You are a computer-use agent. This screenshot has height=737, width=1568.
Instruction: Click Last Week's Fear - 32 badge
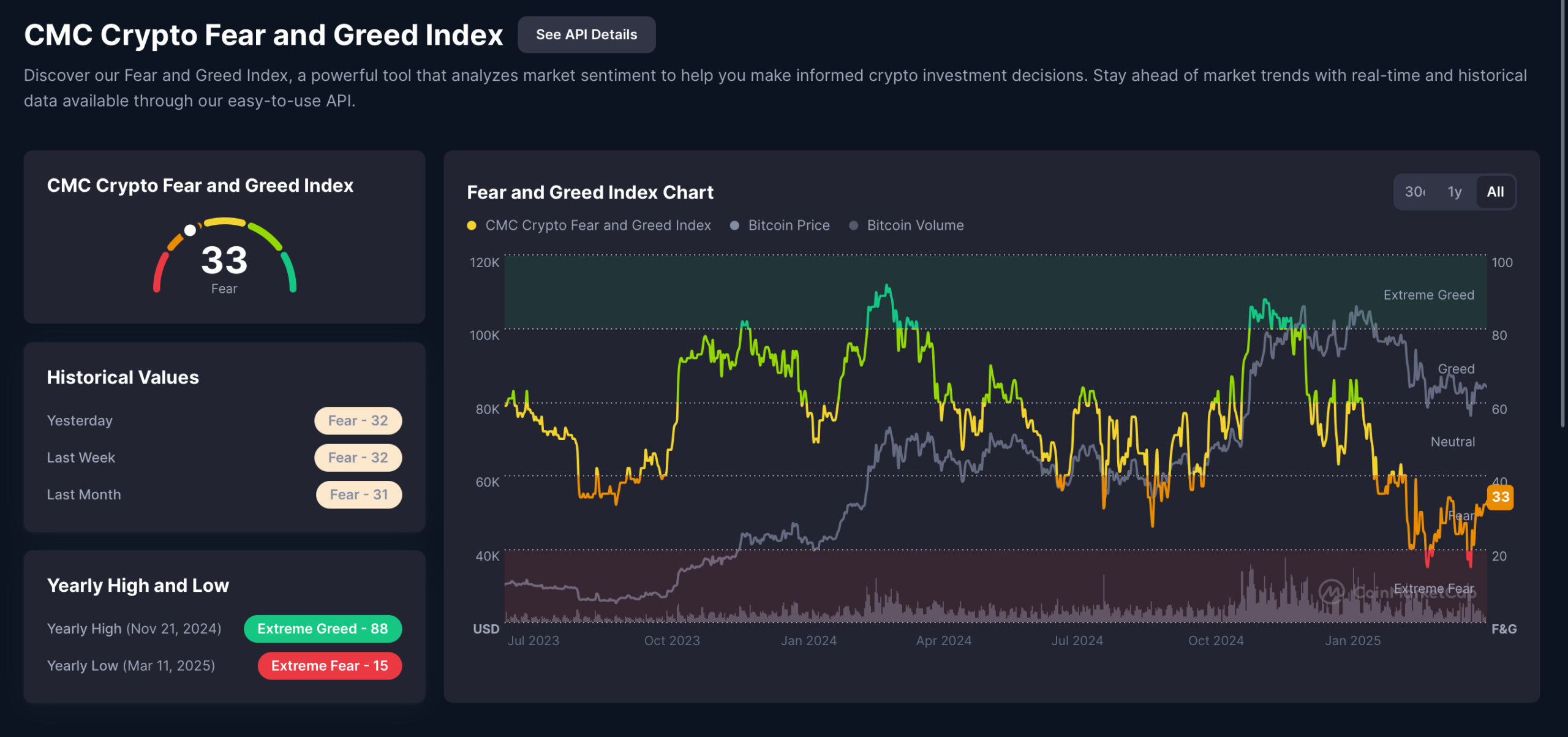pos(358,458)
